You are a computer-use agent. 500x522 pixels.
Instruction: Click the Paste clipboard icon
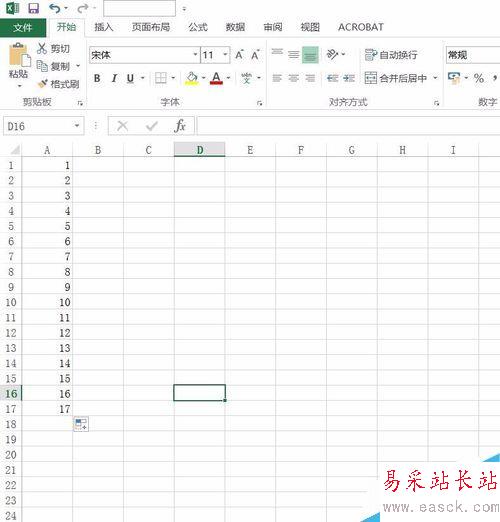[19, 55]
